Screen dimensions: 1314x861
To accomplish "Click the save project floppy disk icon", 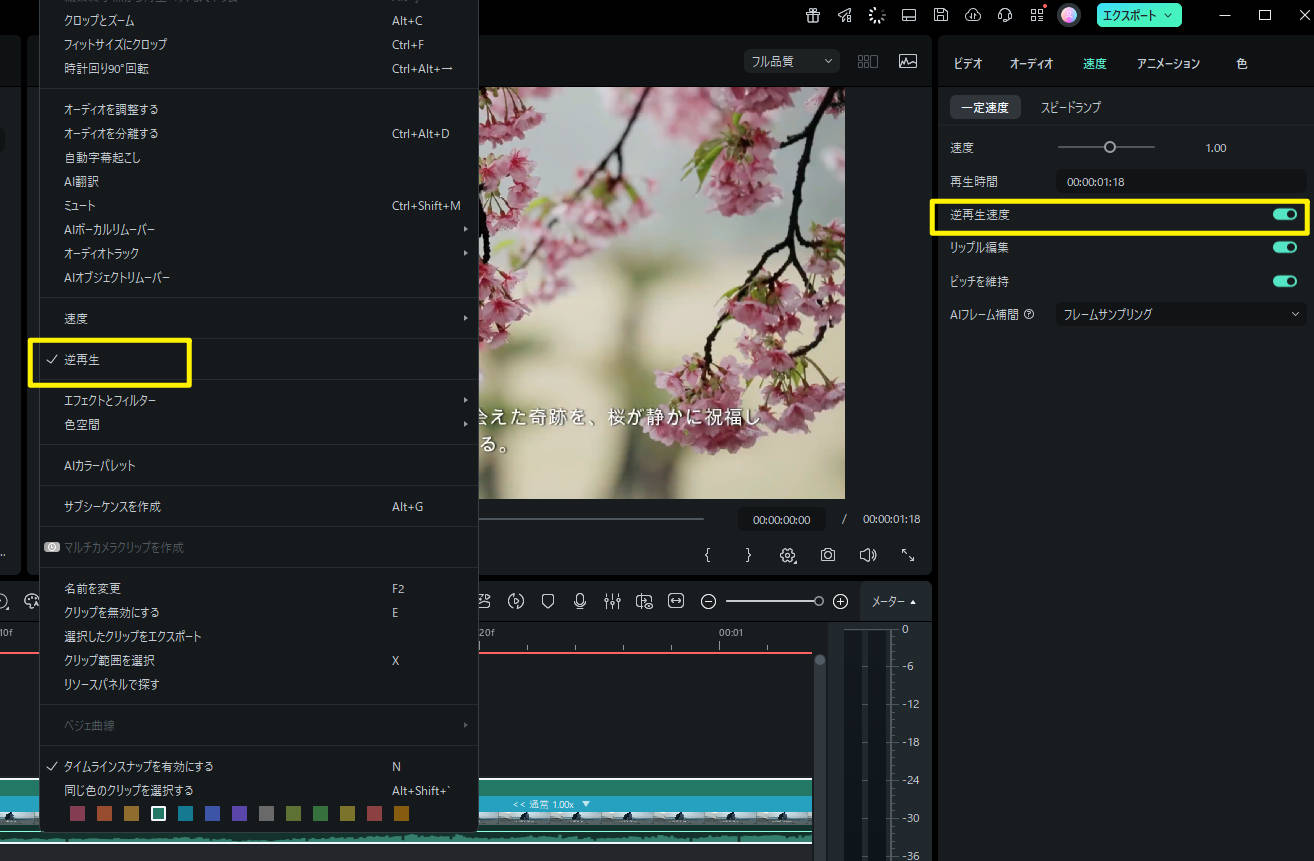I will tap(940, 15).
